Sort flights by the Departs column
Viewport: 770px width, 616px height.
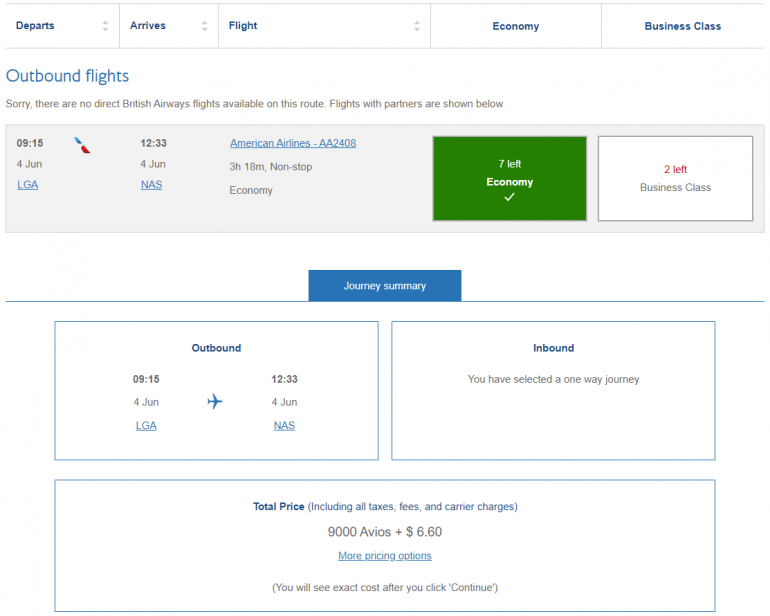(36, 26)
